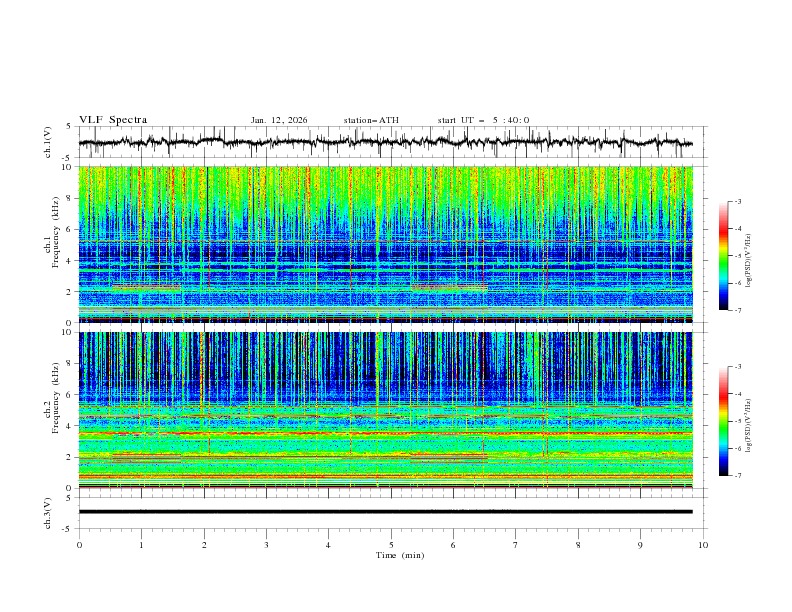
Task: Click the log(PSD) label beside ch.2 colorbar
Action: (749, 425)
